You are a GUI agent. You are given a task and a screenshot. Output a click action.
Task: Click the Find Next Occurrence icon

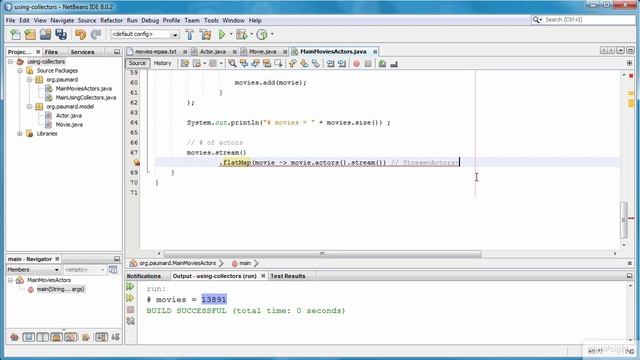click(255, 64)
